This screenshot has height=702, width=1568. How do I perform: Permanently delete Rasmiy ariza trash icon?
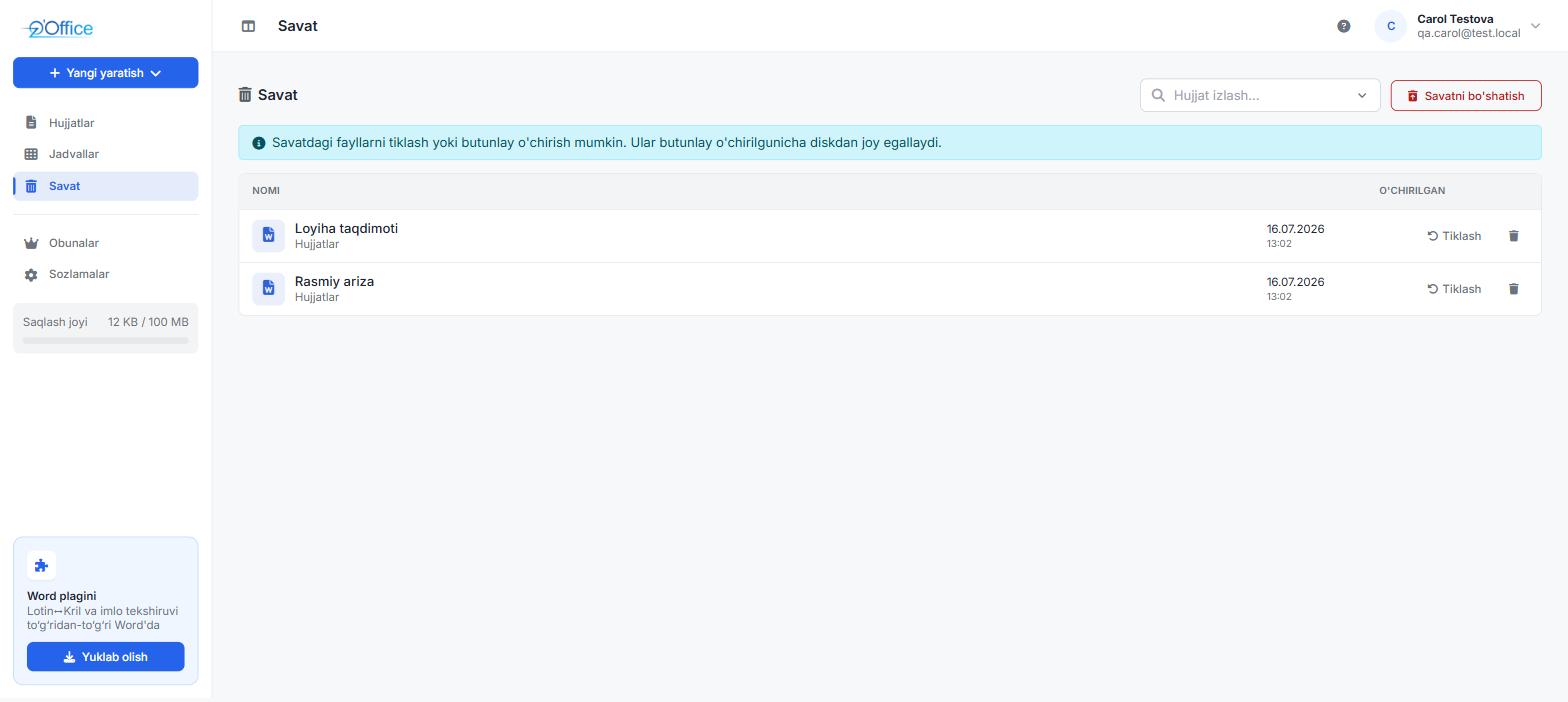click(x=1514, y=289)
